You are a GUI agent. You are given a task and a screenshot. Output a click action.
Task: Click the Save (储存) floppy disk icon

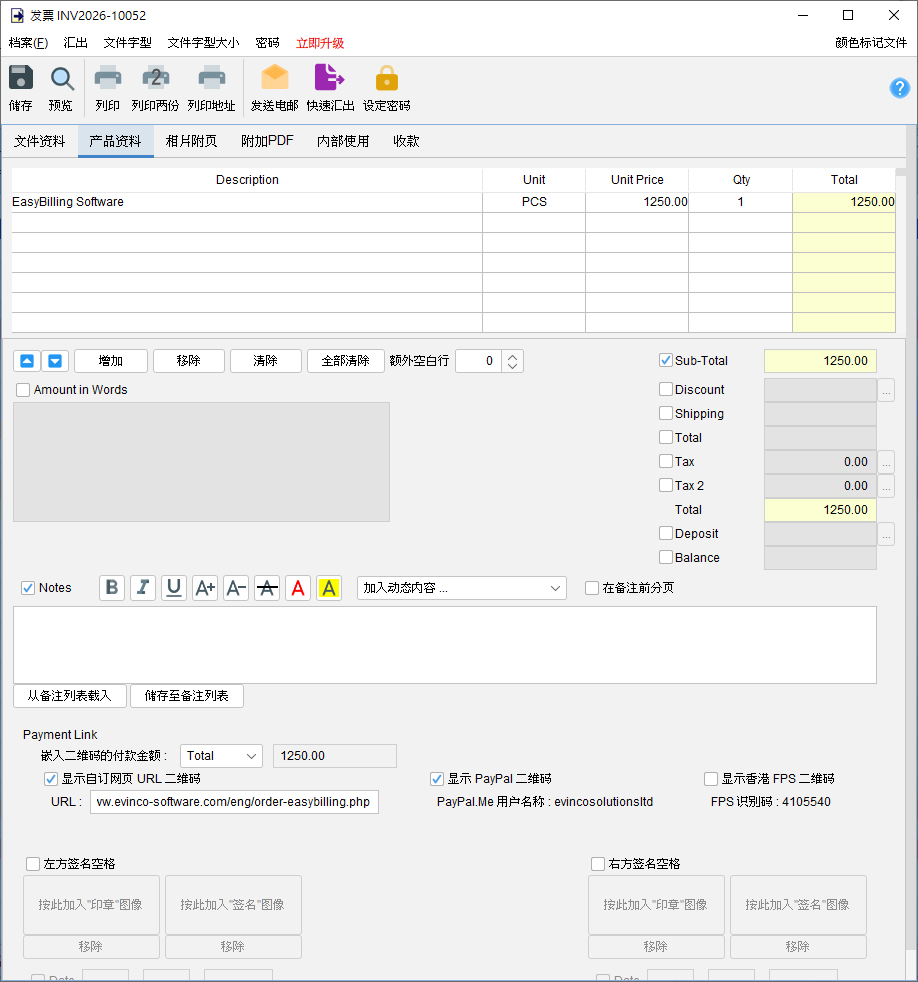click(x=21, y=78)
